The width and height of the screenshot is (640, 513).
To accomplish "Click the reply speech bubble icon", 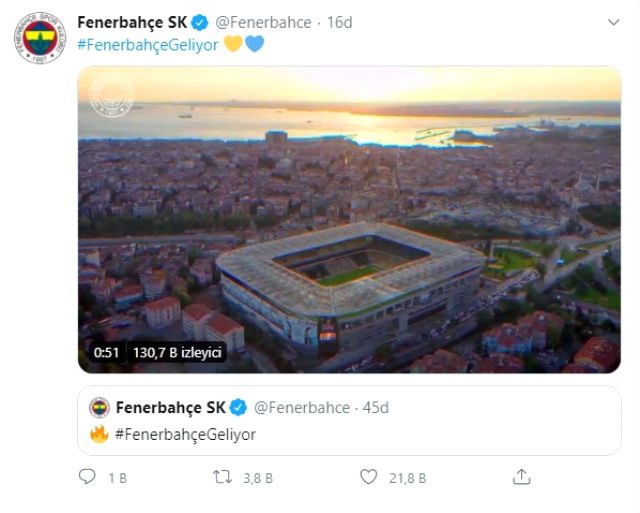I will tap(88, 477).
